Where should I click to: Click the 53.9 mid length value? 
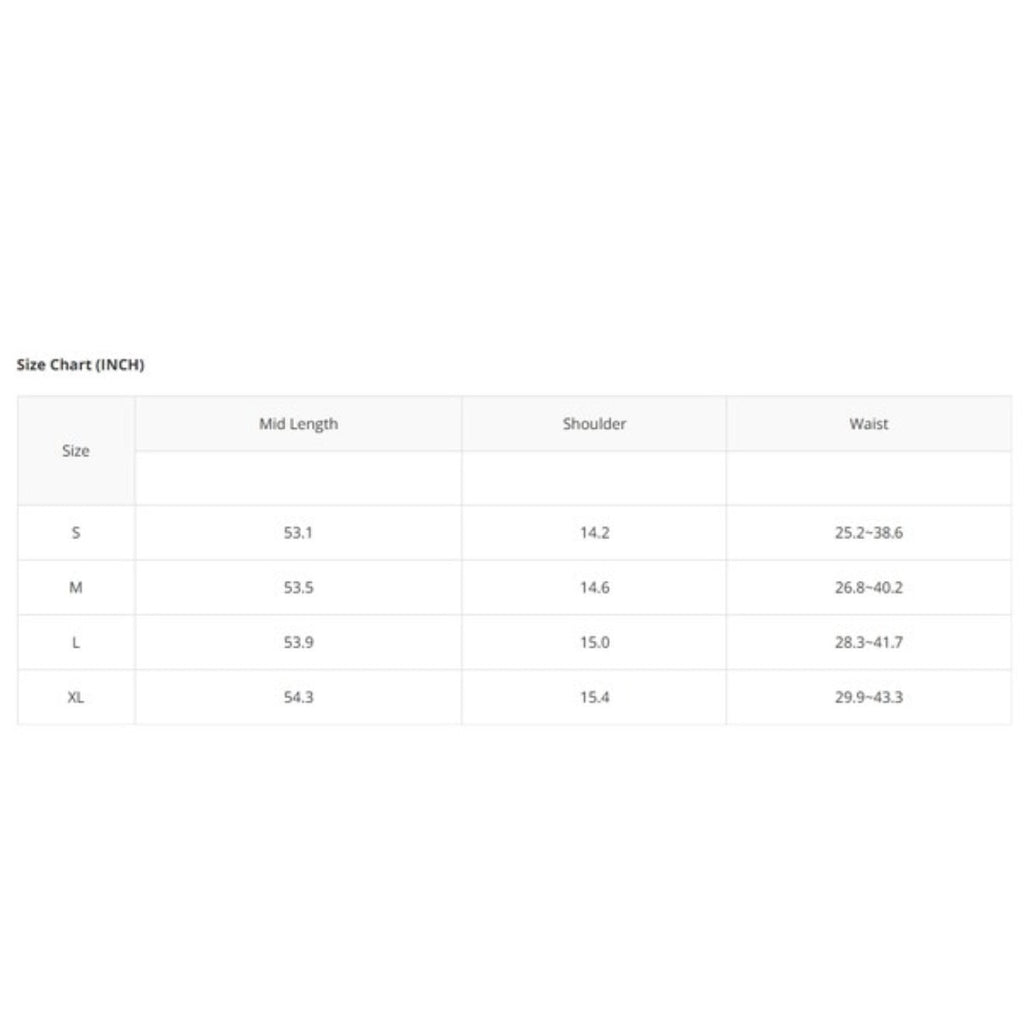point(298,643)
